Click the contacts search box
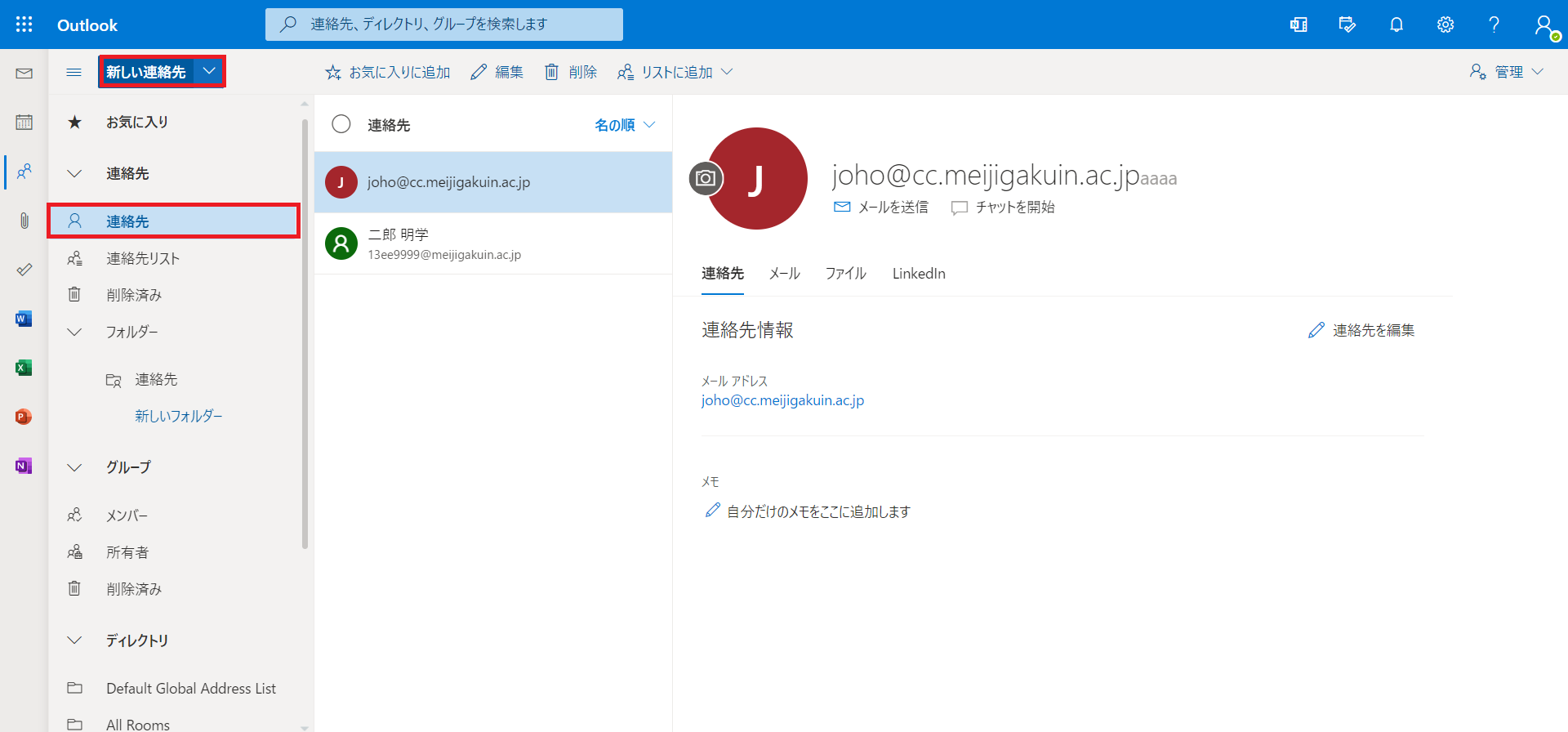The image size is (1568, 732). [x=444, y=25]
